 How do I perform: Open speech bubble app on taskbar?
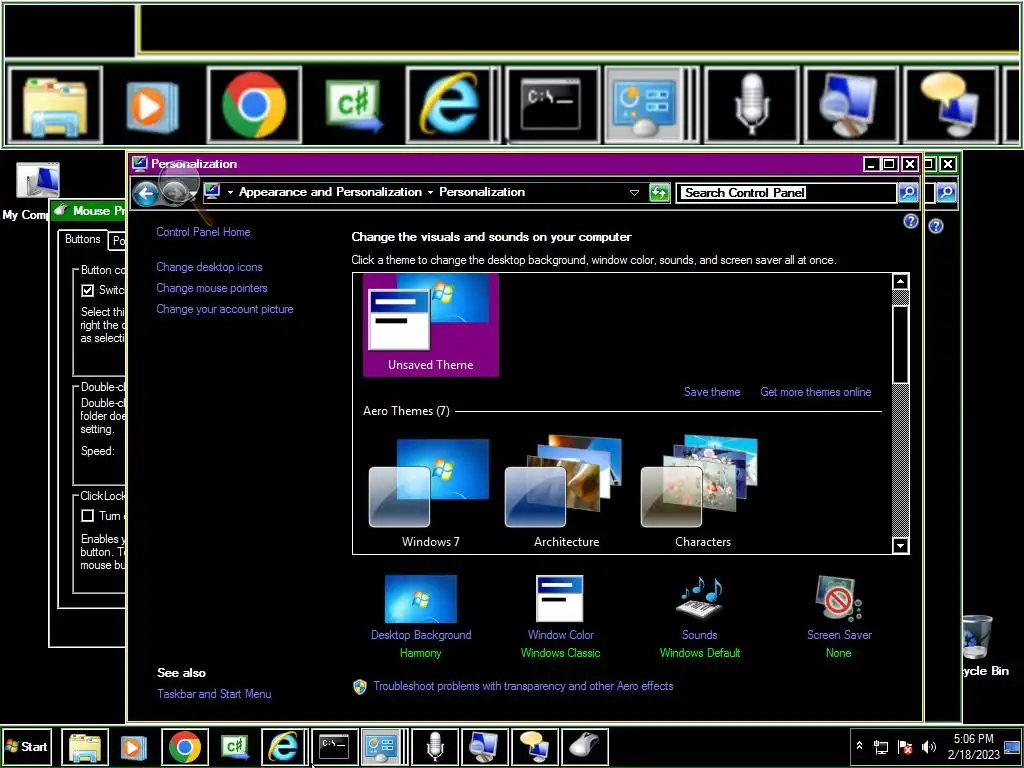[534, 746]
